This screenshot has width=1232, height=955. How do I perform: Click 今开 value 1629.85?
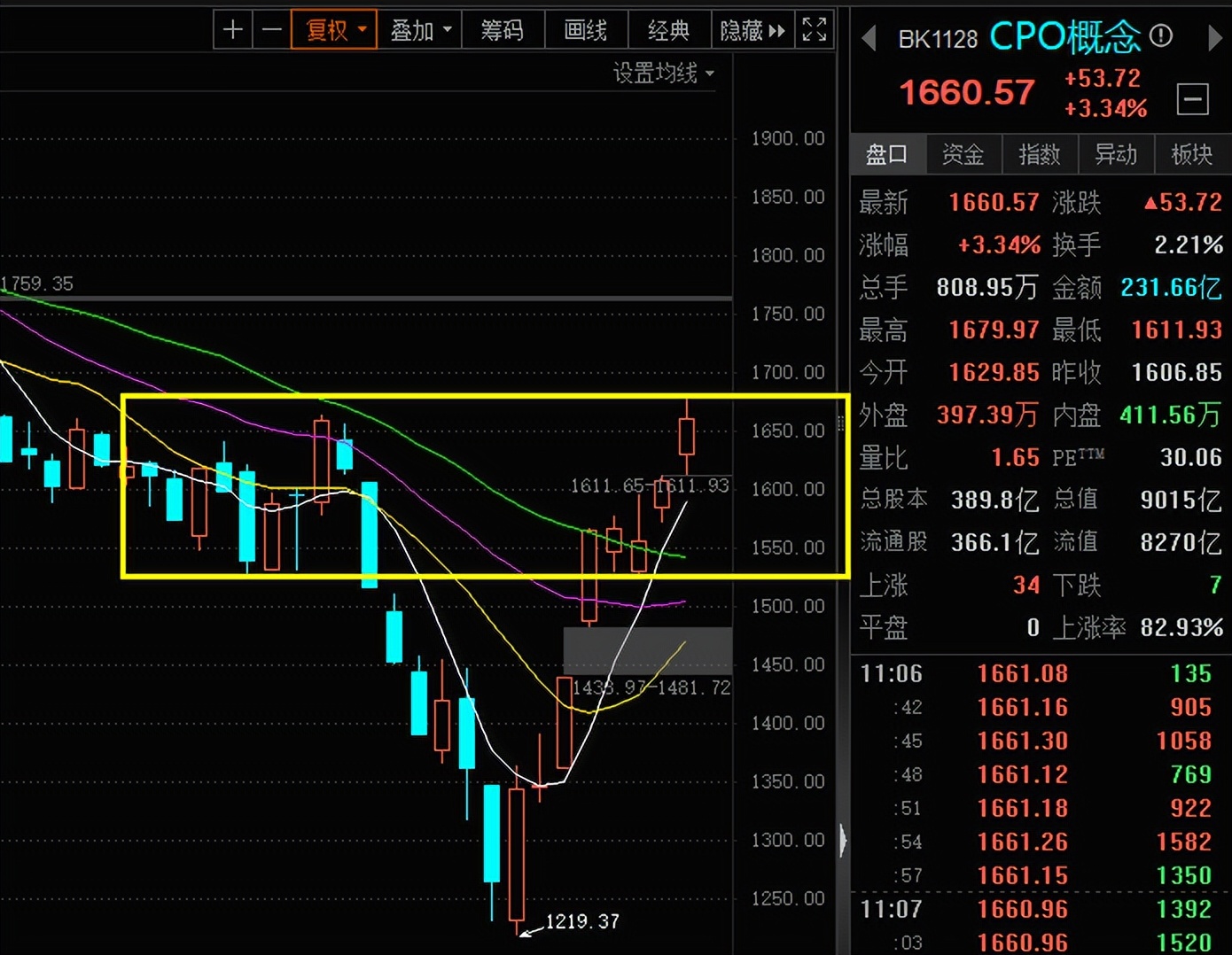tap(994, 372)
